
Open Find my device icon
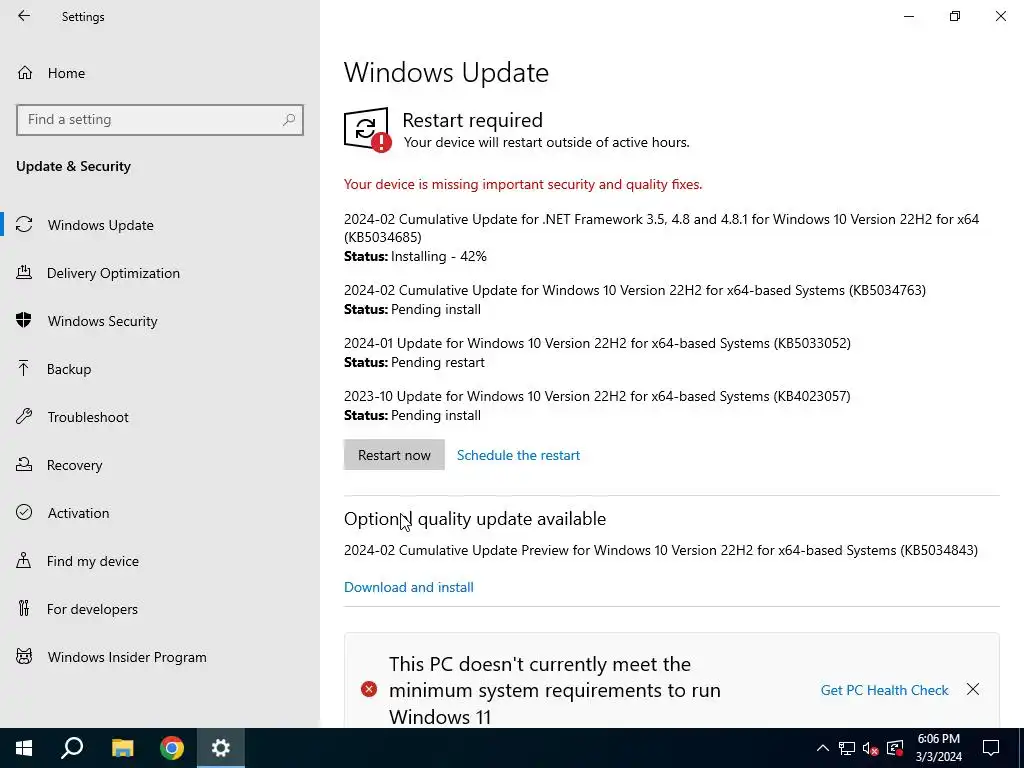coord(24,561)
